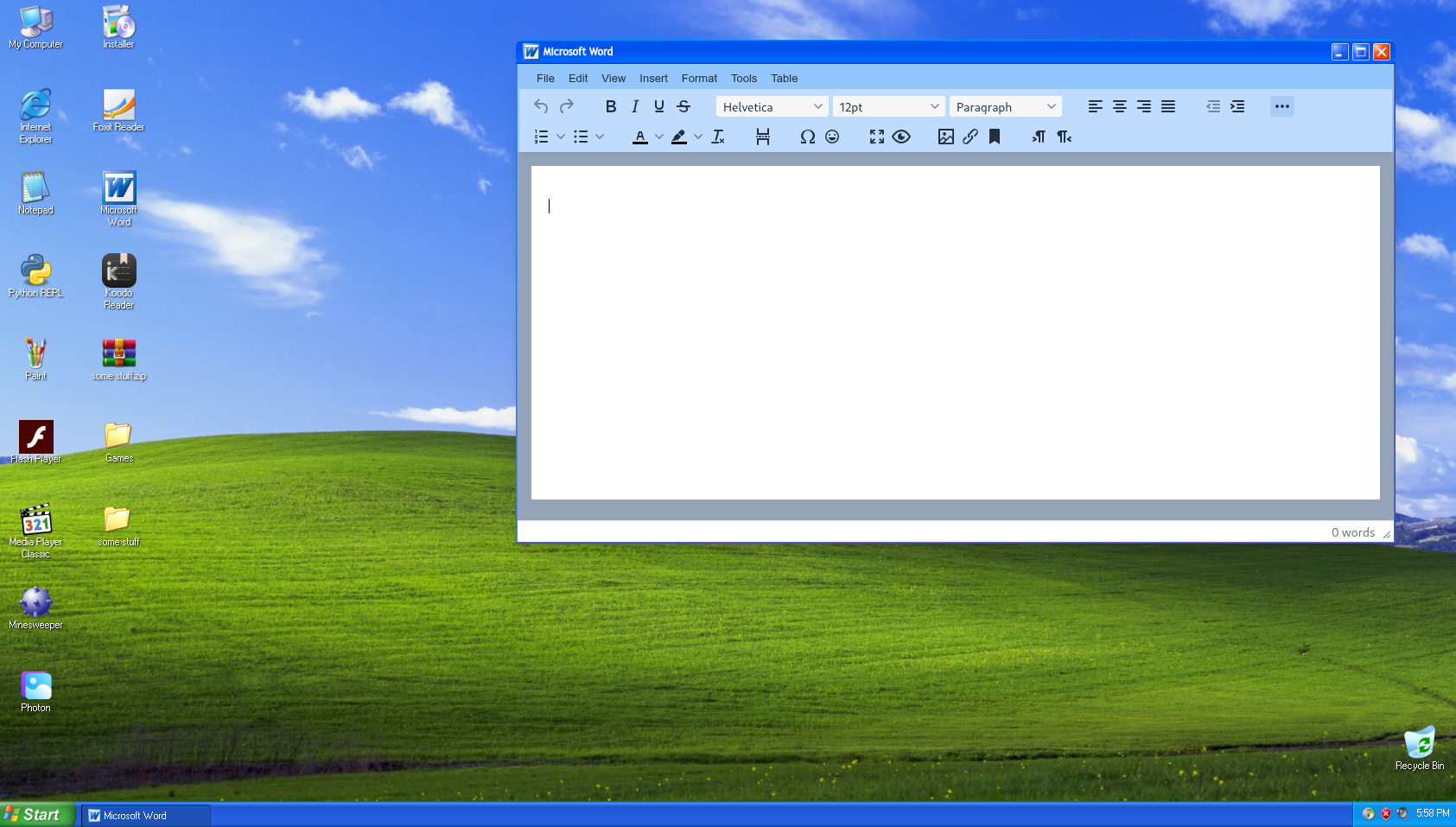Open the Tools menu

point(744,78)
